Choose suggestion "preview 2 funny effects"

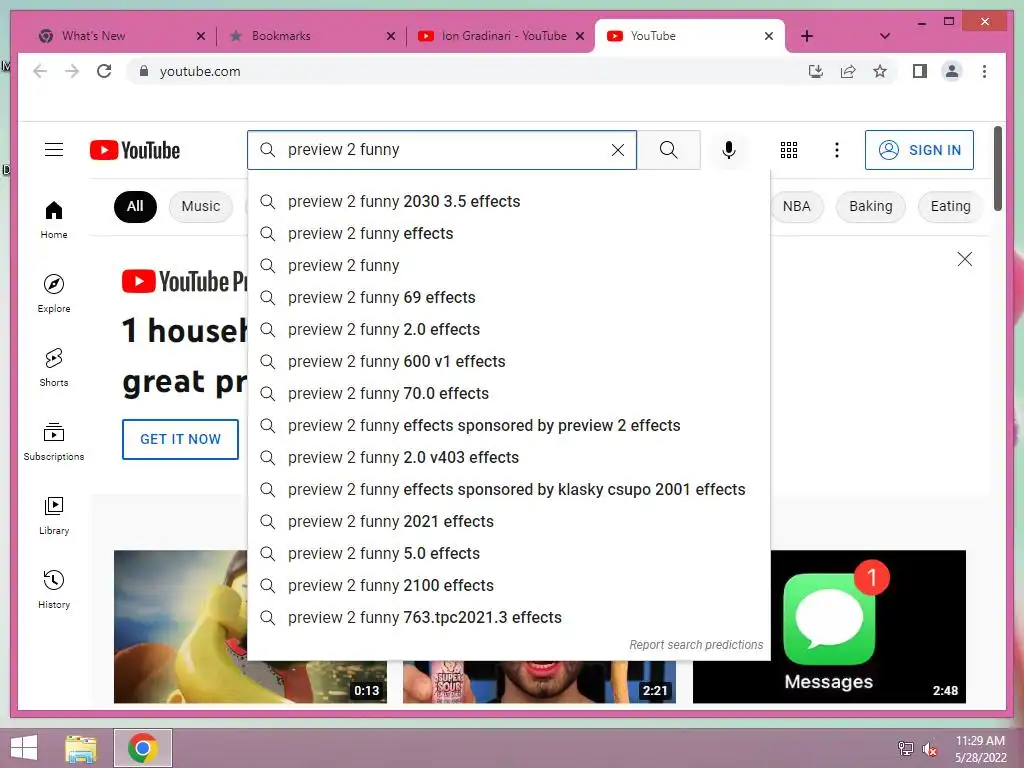tap(509, 234)
